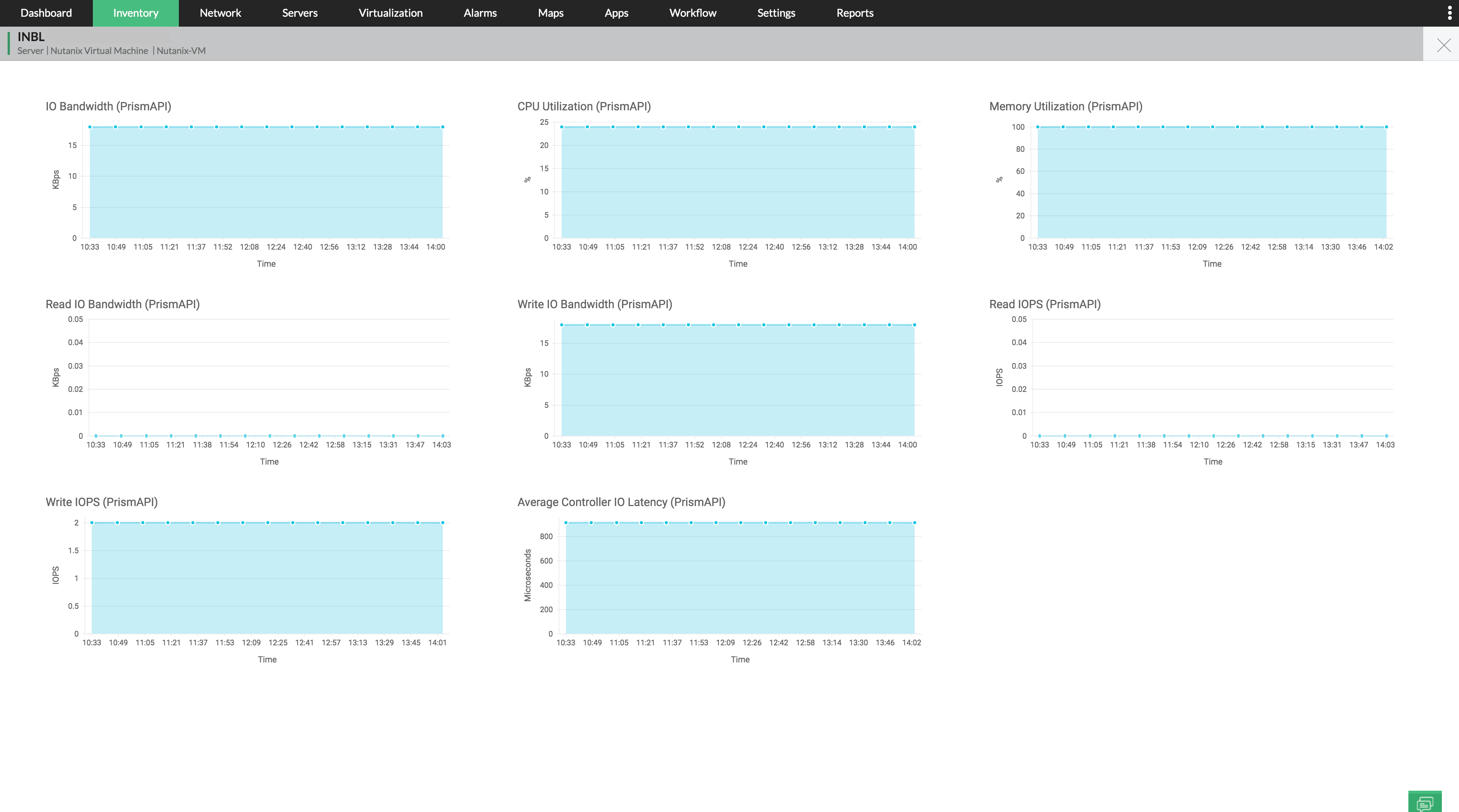Select the Alarms menu item
Screen dimensions: 1459x812
(480, 13)
